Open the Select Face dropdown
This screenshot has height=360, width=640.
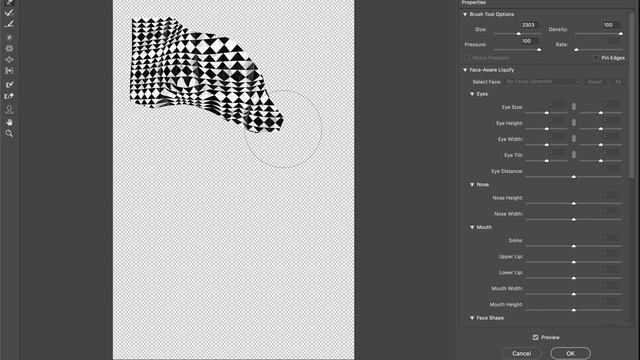pyautogui.click(x=542, y=82)
